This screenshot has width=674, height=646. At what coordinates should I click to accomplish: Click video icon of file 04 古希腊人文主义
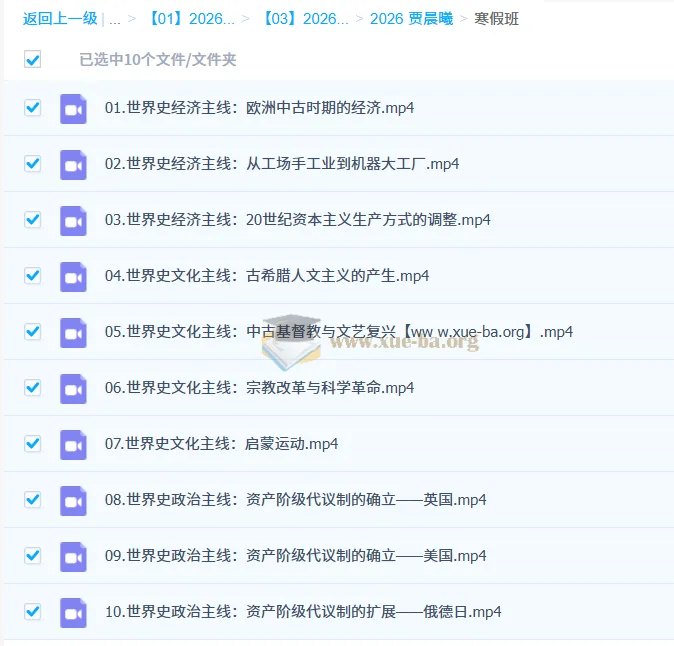click(73, 277)
